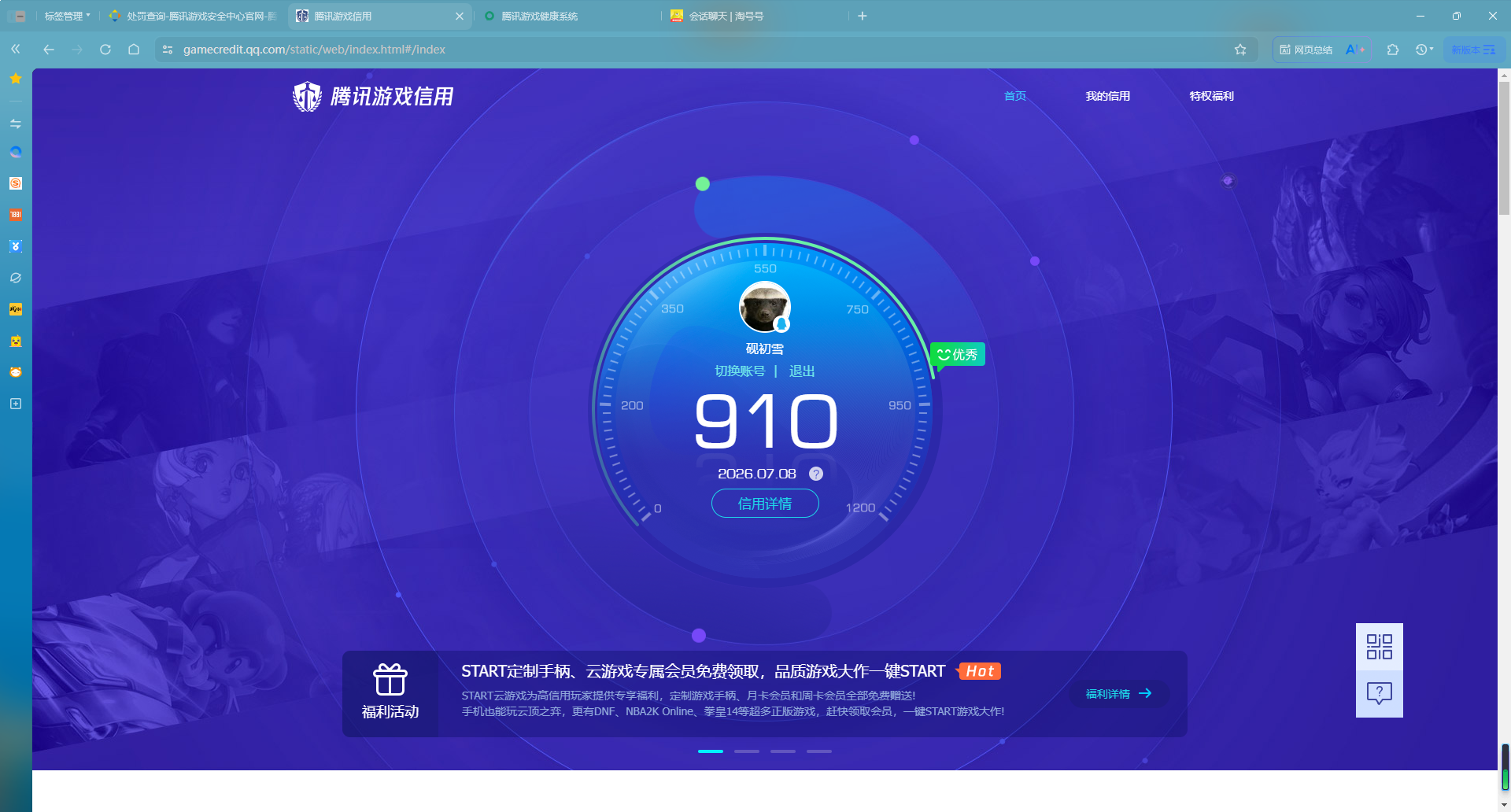Viewport: 1511px width, 812px height.
Task: Open the extensions puzzle icon
Action: 1393,50
